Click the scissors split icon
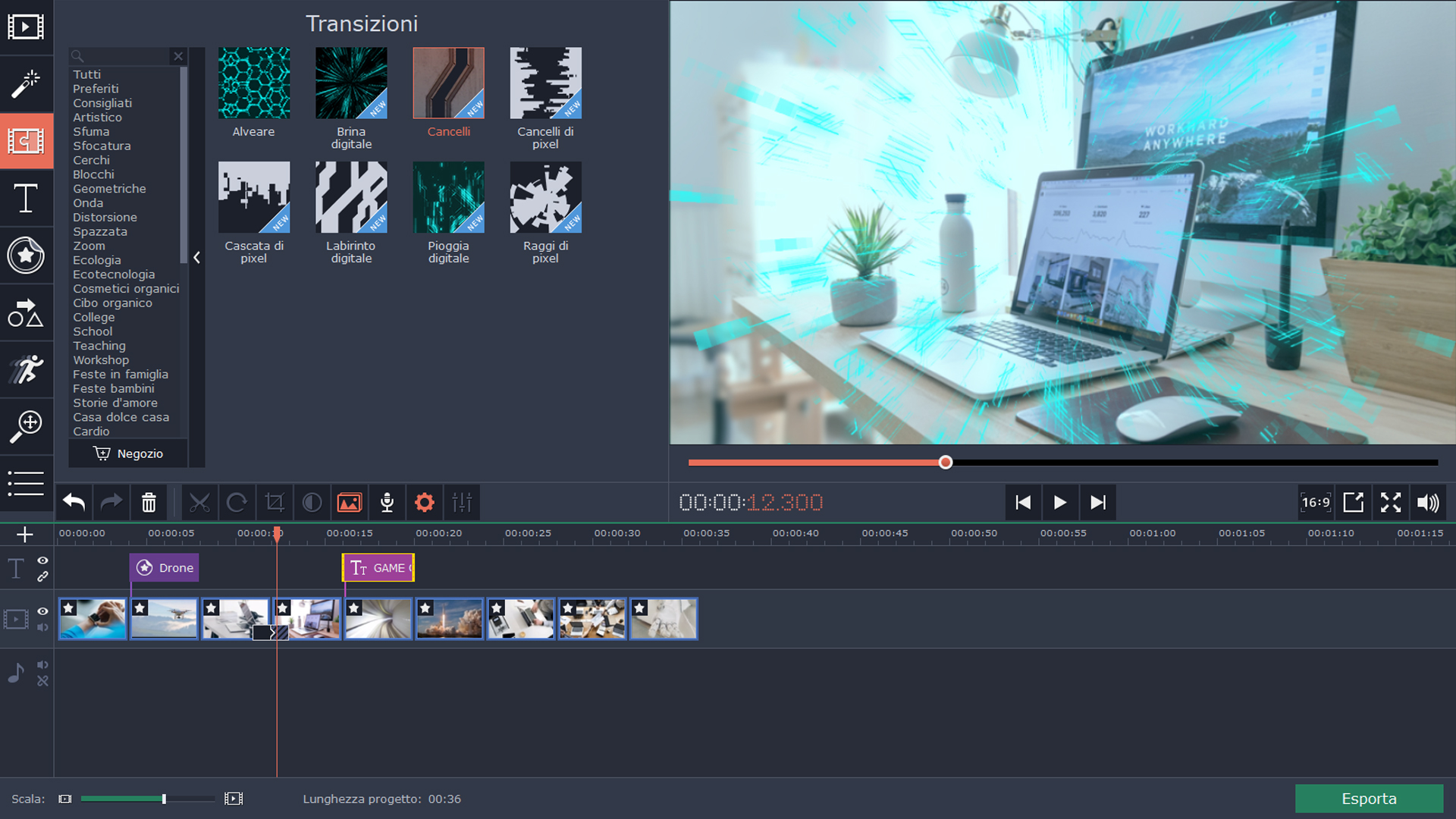This screenshot has height=819, width=1456. point(199,502)
